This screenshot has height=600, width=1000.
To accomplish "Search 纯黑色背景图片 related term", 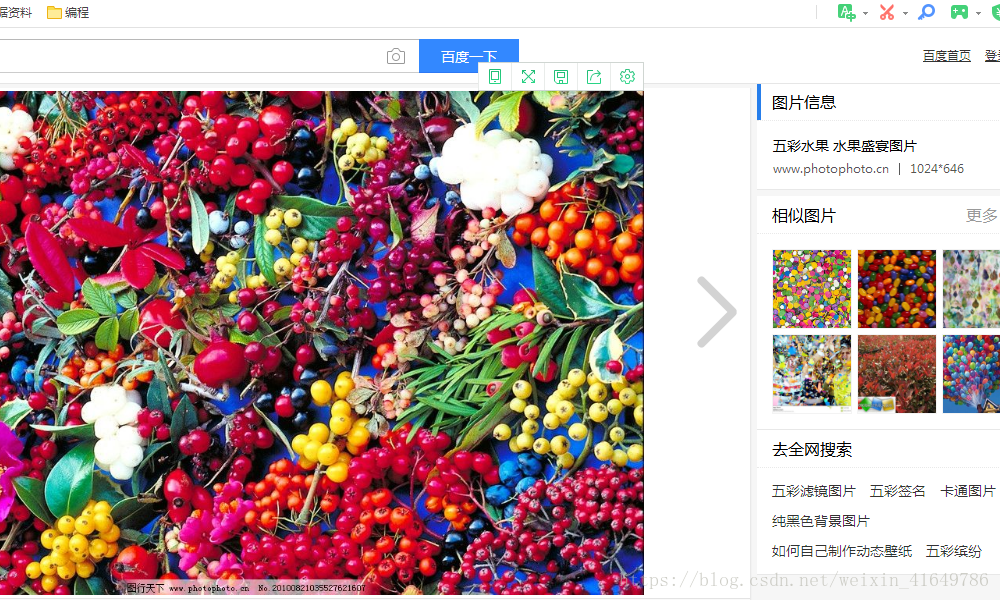I will point(821,521).
